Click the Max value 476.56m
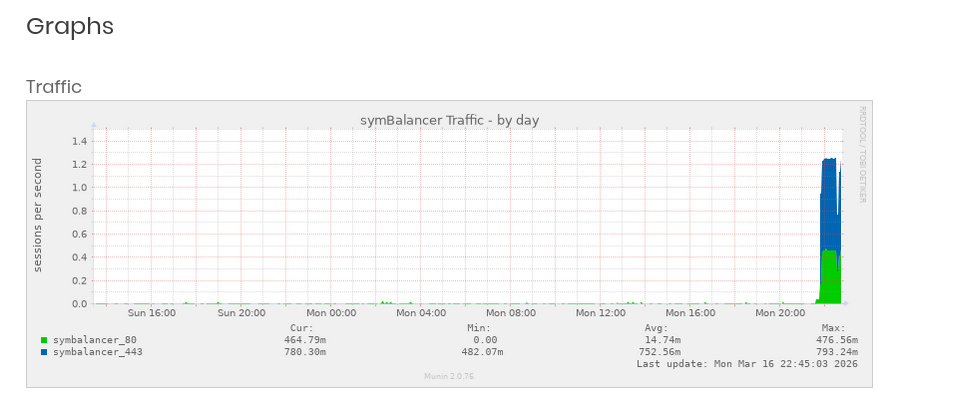The height and width of the screenshot is (393, 957). point(837,340)
